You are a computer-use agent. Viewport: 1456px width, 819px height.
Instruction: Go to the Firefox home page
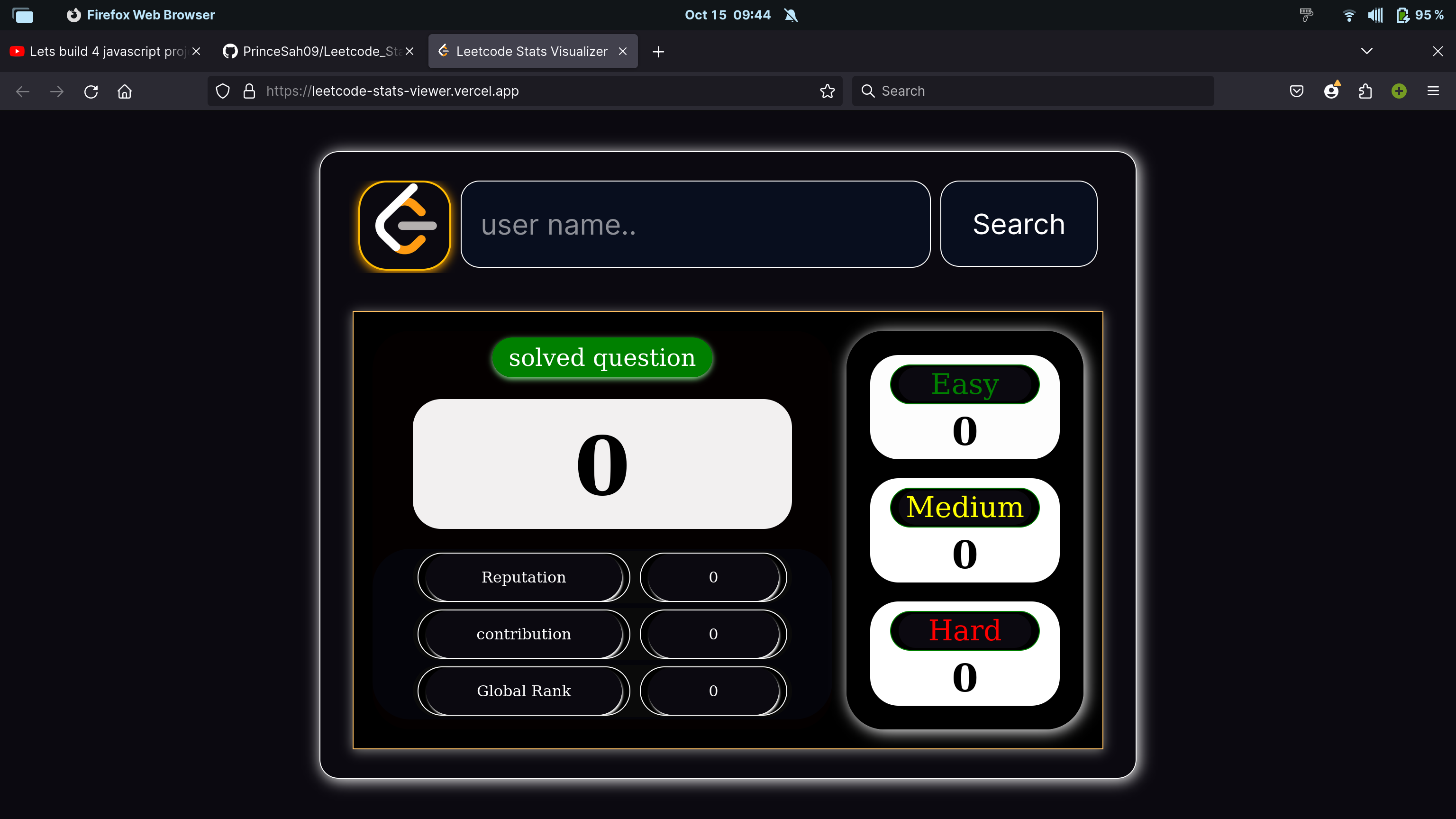point(124,91)
